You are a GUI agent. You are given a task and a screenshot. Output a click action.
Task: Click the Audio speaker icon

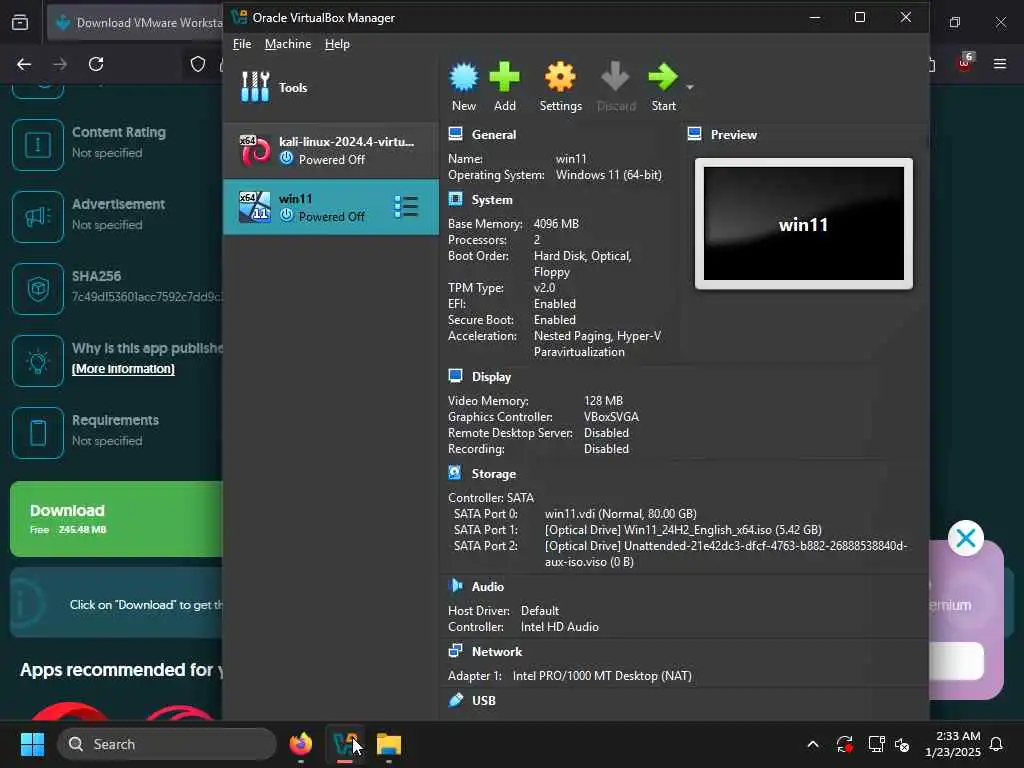455,585
